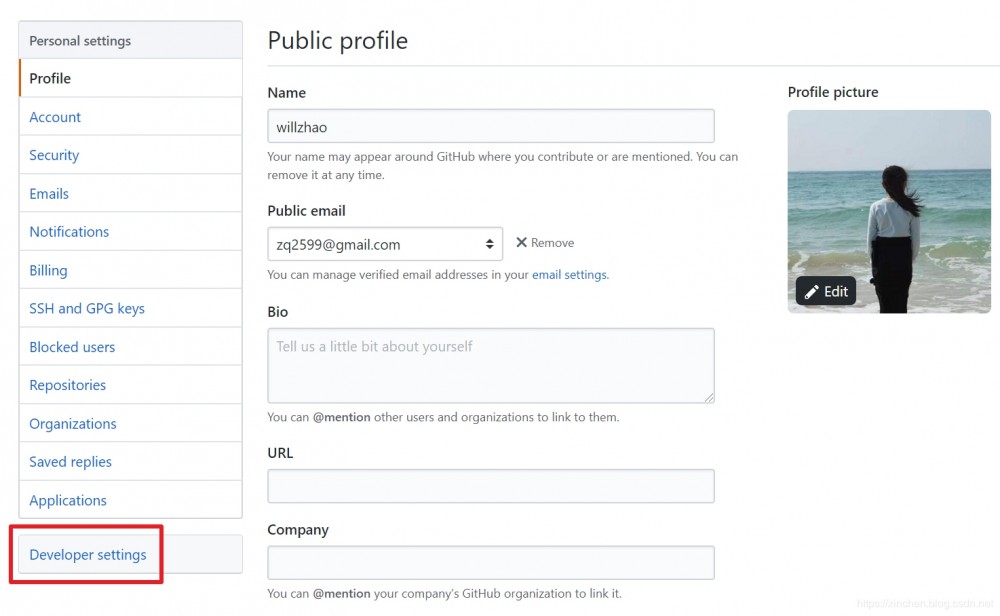1000x616 pixels.
Task: Click into the URL field
Action: 490,486
